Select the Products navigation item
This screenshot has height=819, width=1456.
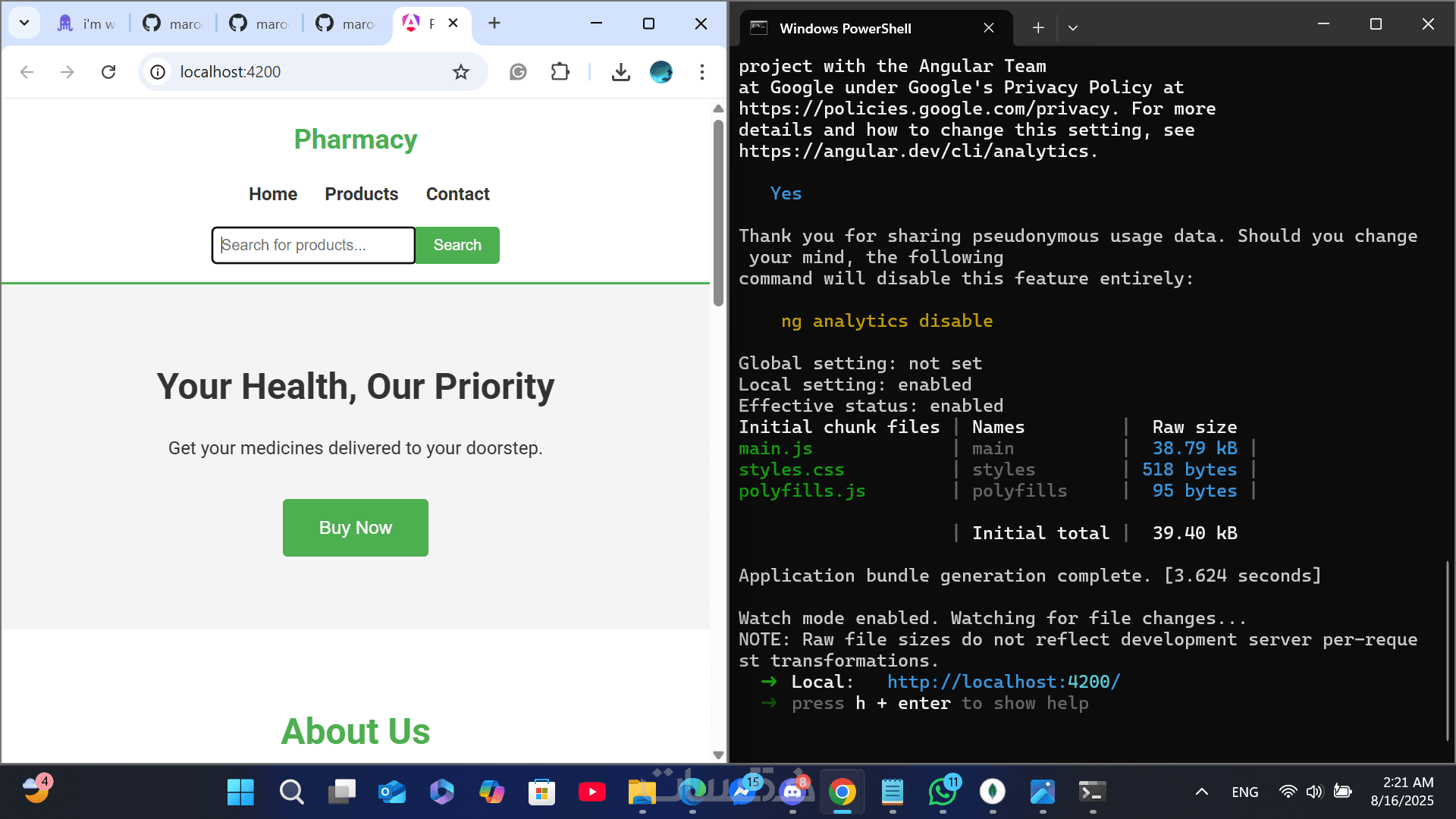point(361,194)
